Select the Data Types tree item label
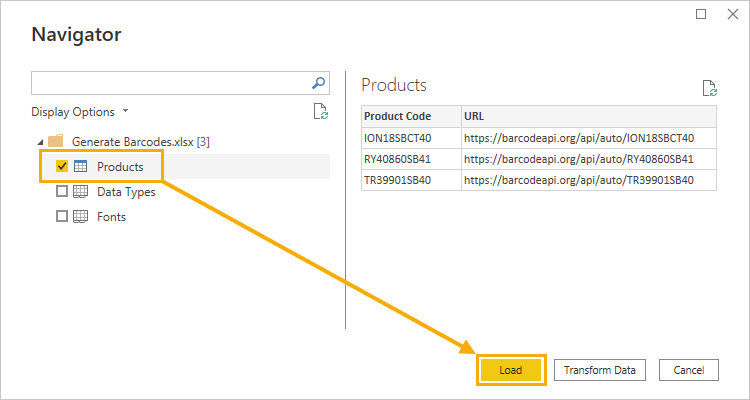 tap(126, 192)
